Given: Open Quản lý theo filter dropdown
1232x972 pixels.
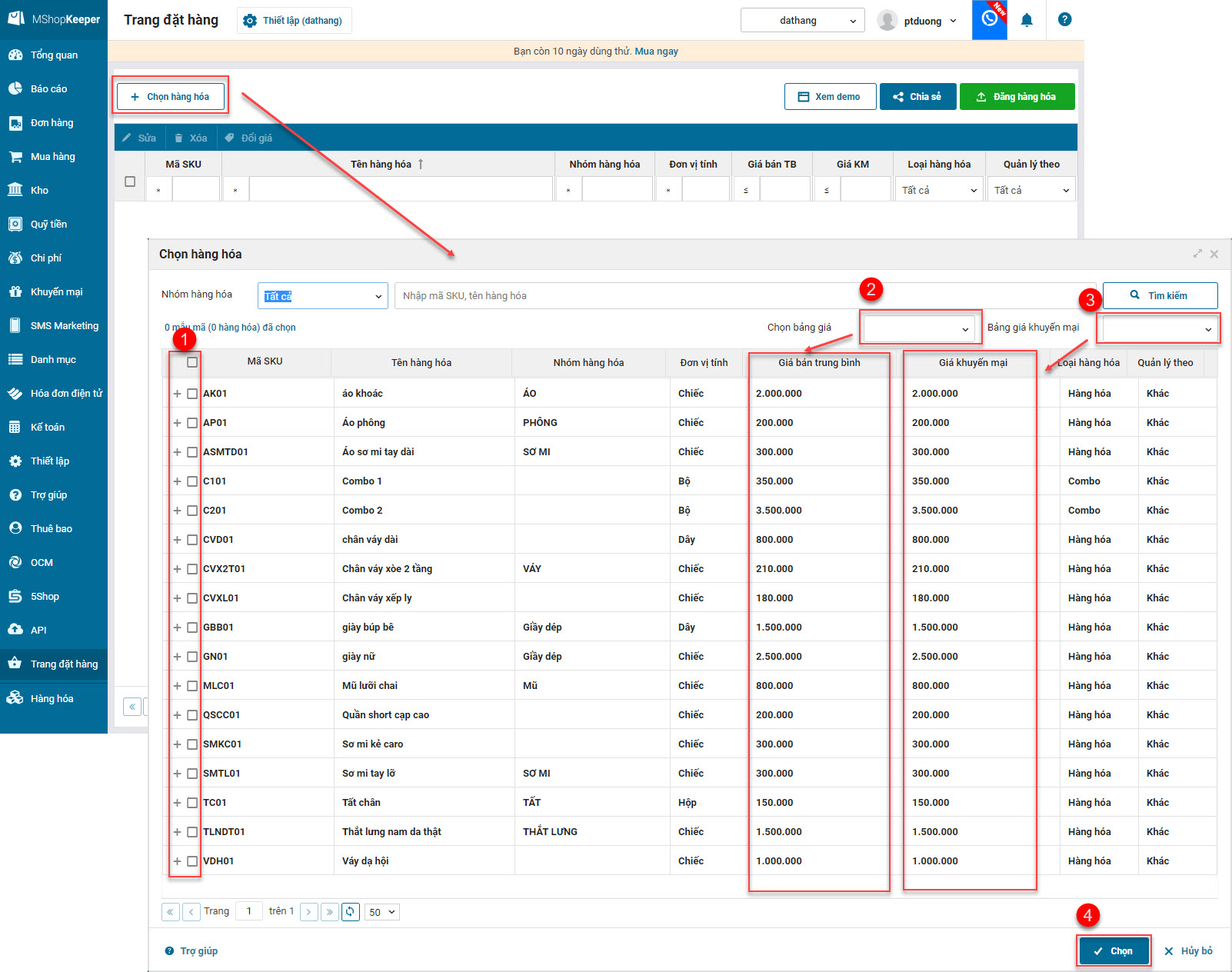Looking at the screenshot, I should 1031,190.
